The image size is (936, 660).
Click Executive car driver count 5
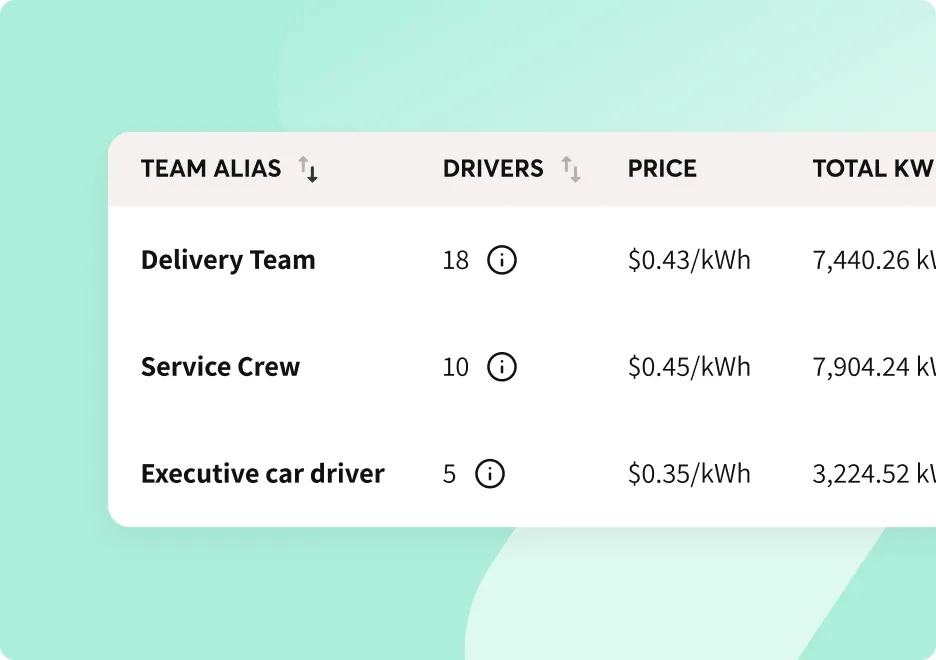point(449,474)
